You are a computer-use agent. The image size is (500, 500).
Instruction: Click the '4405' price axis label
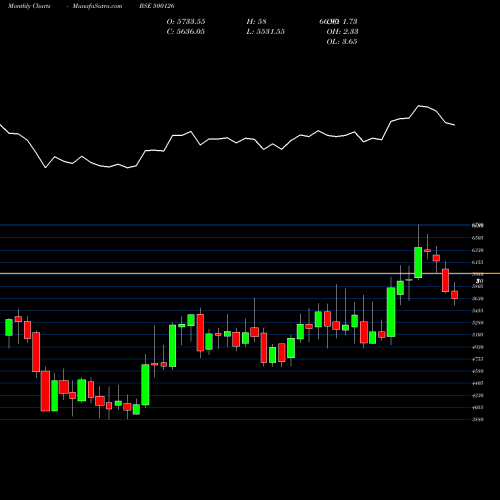478,383
